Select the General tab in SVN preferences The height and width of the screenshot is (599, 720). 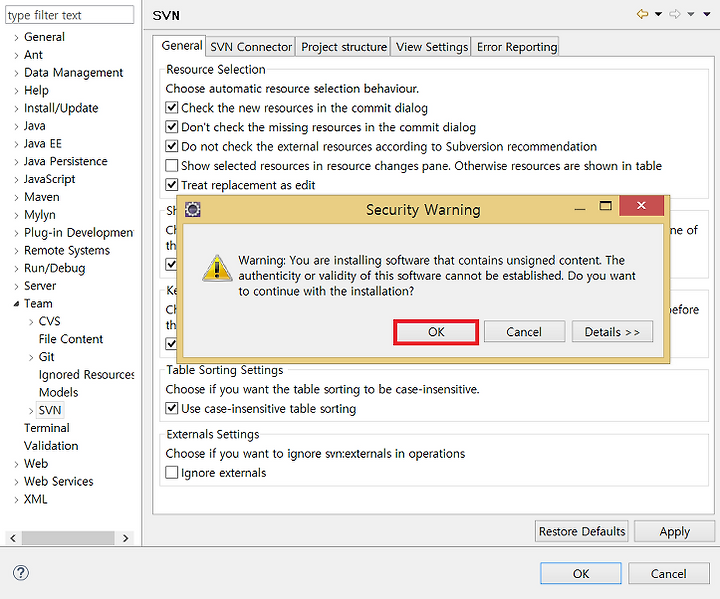(181, 45)
